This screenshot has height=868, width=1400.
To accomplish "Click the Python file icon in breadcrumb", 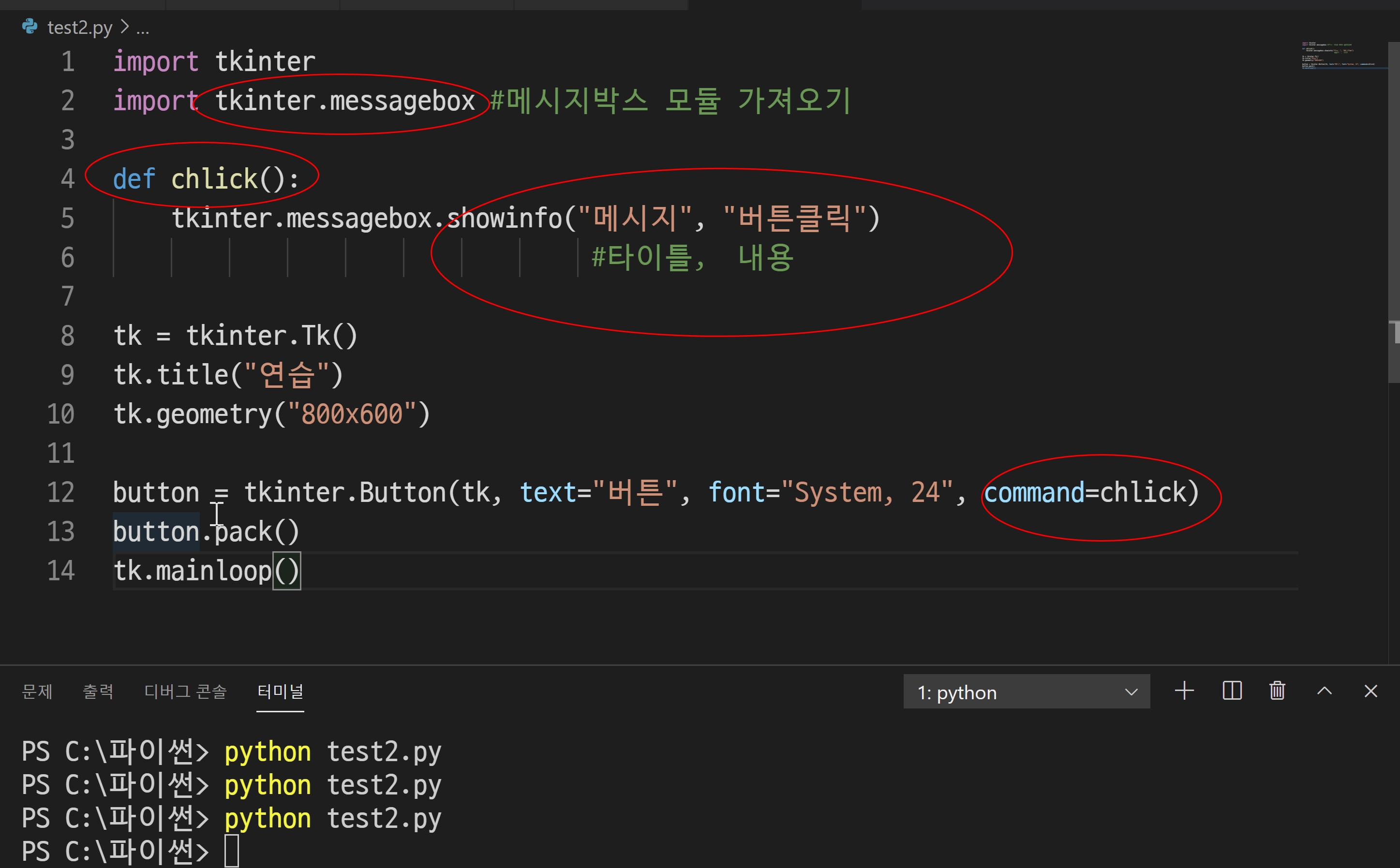I will pyautogui.click(x=30, y=27).
